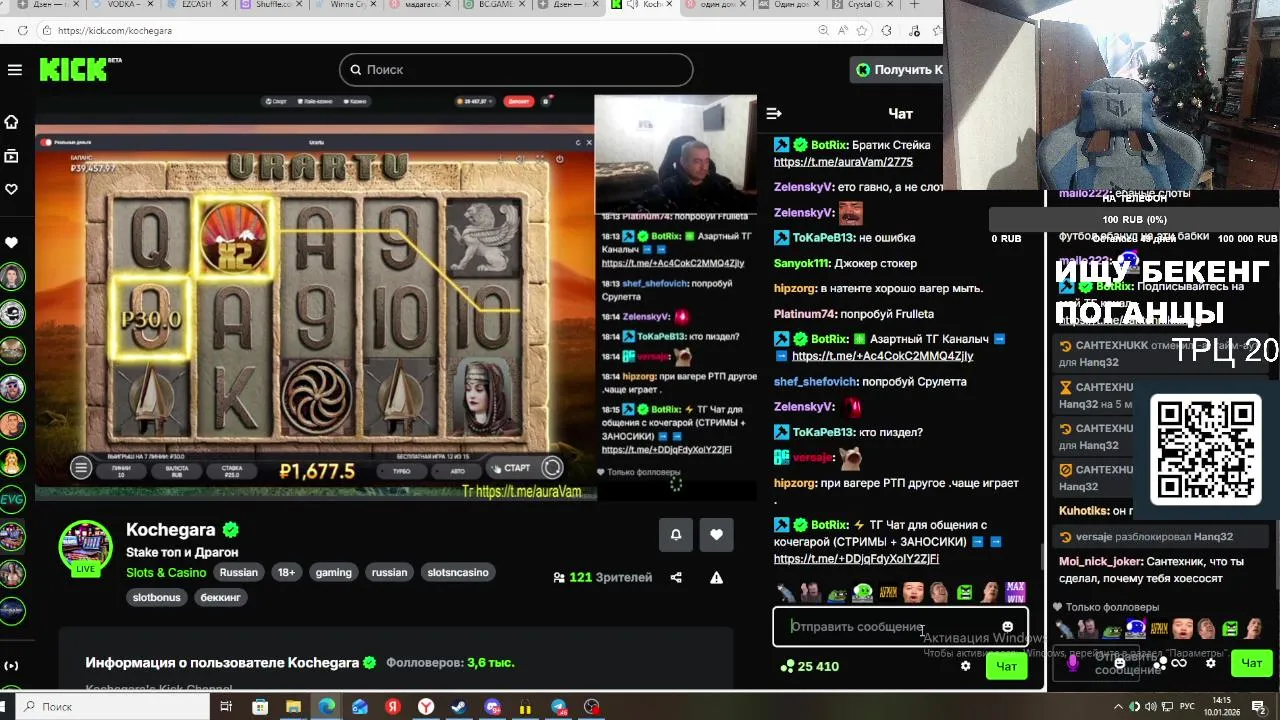Open zoom control in address bar
This screenshot has width=1280, height=720.
[x=823, y=31]
